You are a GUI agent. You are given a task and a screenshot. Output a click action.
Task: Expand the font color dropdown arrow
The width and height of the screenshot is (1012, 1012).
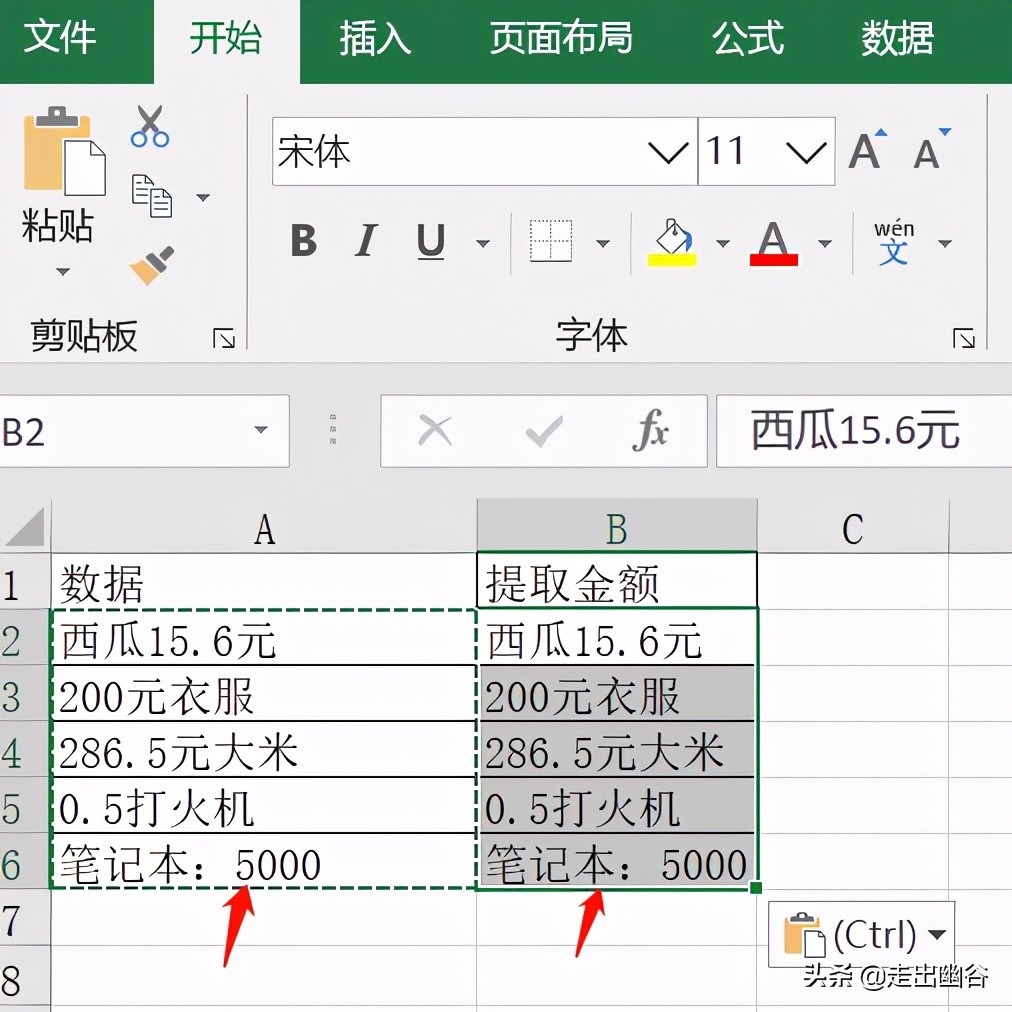click(x=825, y=243)
